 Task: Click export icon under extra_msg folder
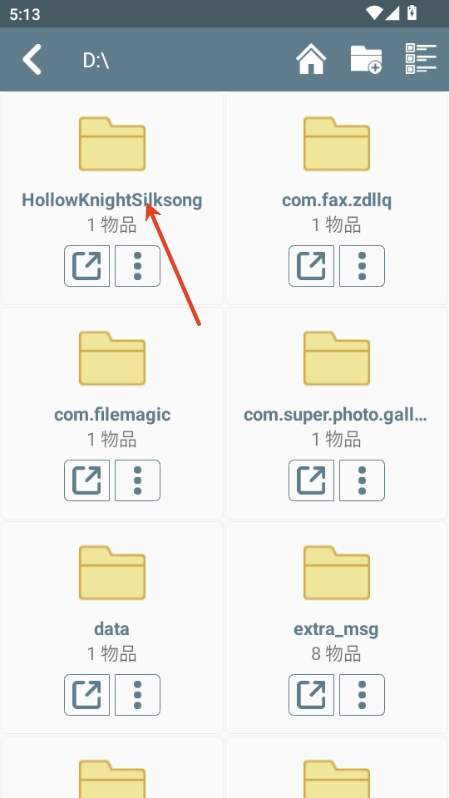click(311, 695)
